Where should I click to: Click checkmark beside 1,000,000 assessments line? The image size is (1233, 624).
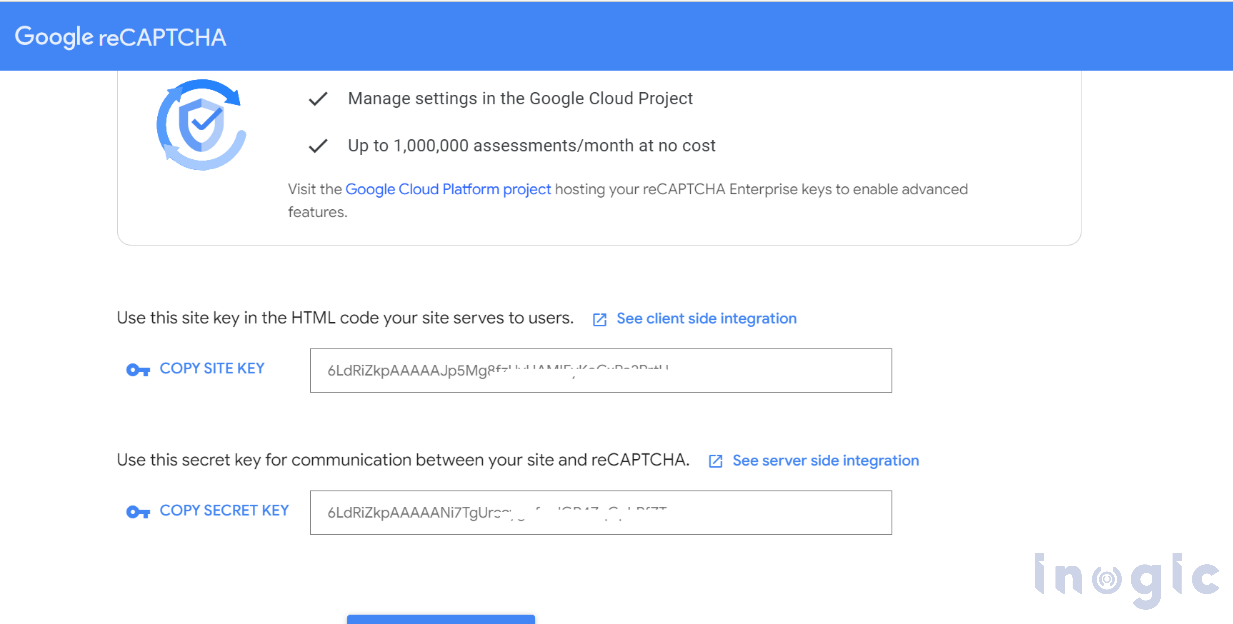(318, 146)
